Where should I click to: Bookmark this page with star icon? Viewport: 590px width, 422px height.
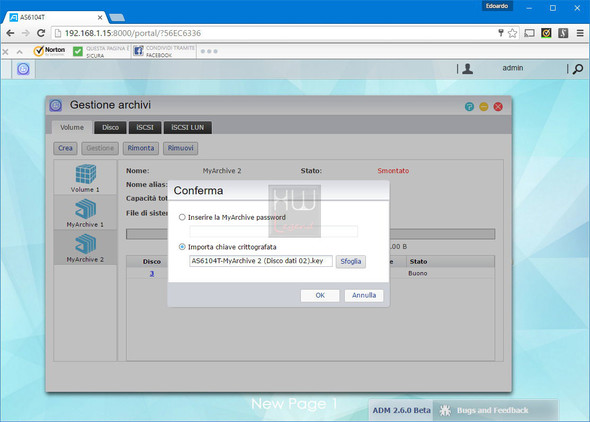coord(512,33)
